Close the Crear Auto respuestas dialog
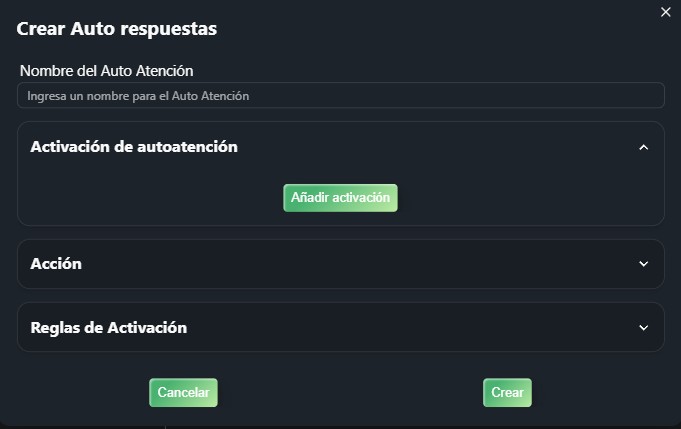Viewport: 681px width, 429px height. pyautogui.click(x=666, y=12)
